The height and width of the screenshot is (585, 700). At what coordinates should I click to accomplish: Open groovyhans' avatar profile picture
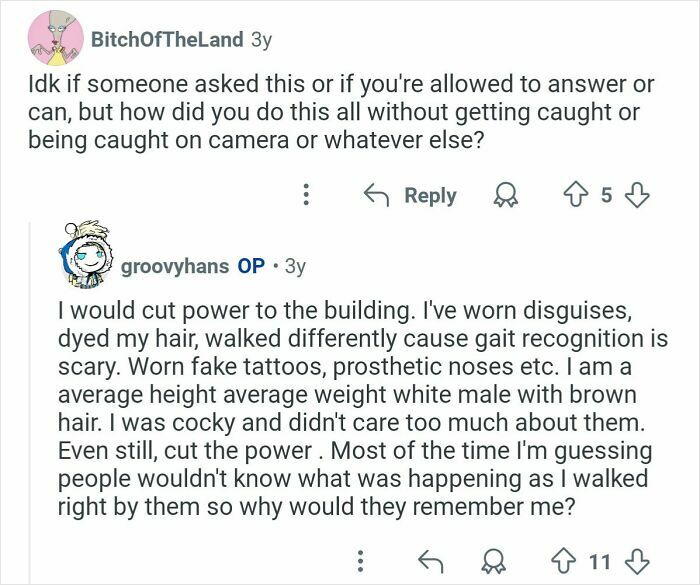[85, 254]
